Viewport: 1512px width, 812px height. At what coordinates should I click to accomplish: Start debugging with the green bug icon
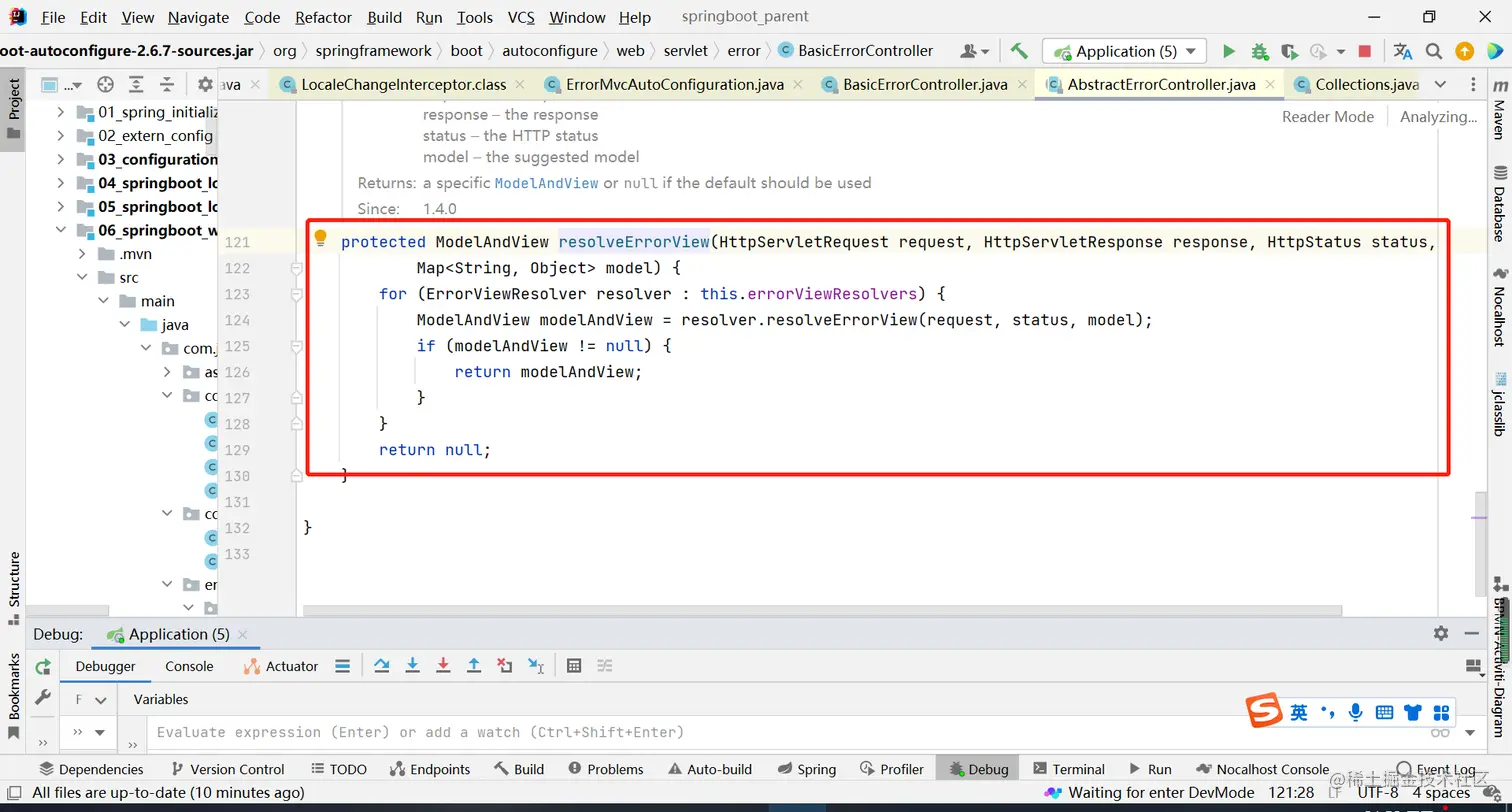[1260, 51]
